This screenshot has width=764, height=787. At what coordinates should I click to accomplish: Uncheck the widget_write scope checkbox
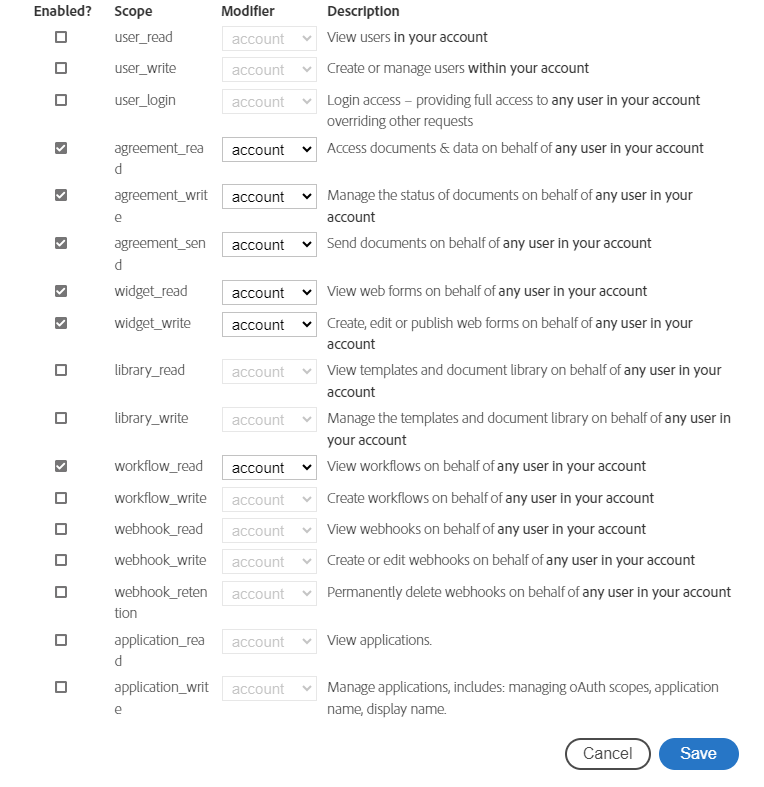[x=61, y=323]
